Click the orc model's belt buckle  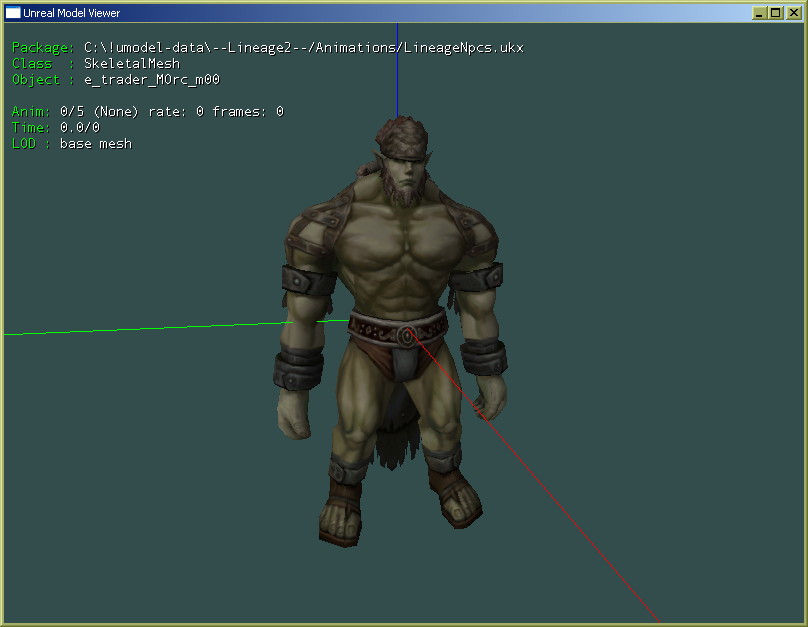click(407, 336)
